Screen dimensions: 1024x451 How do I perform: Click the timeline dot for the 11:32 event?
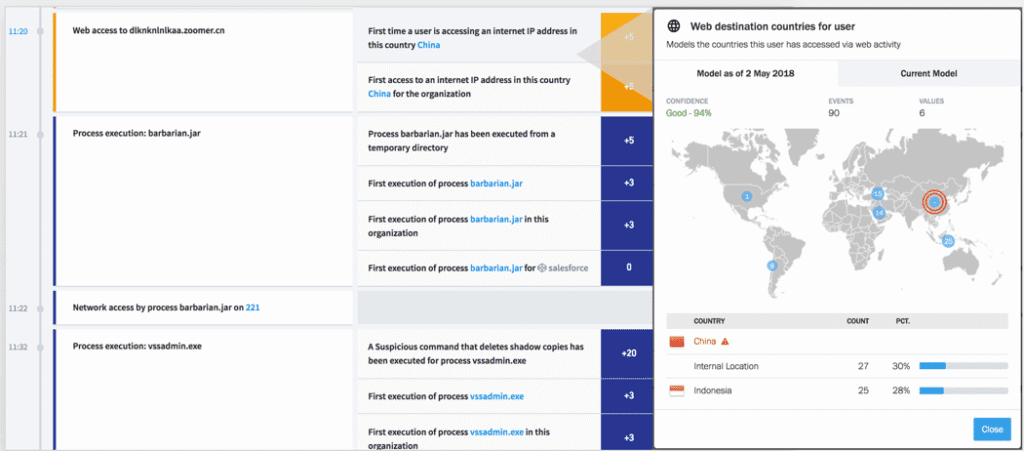point(40,346)
